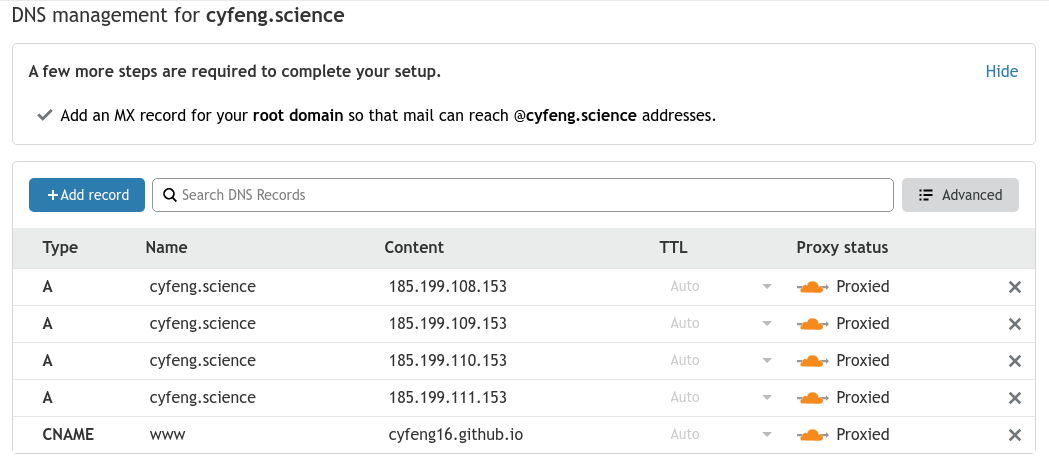Delete the 185.199.108.153 A record
1049x467 pixels.
coord(1014,287)
